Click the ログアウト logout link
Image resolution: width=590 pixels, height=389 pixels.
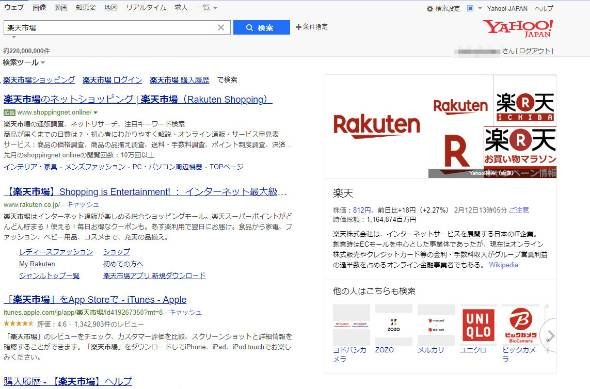(535, 51)
